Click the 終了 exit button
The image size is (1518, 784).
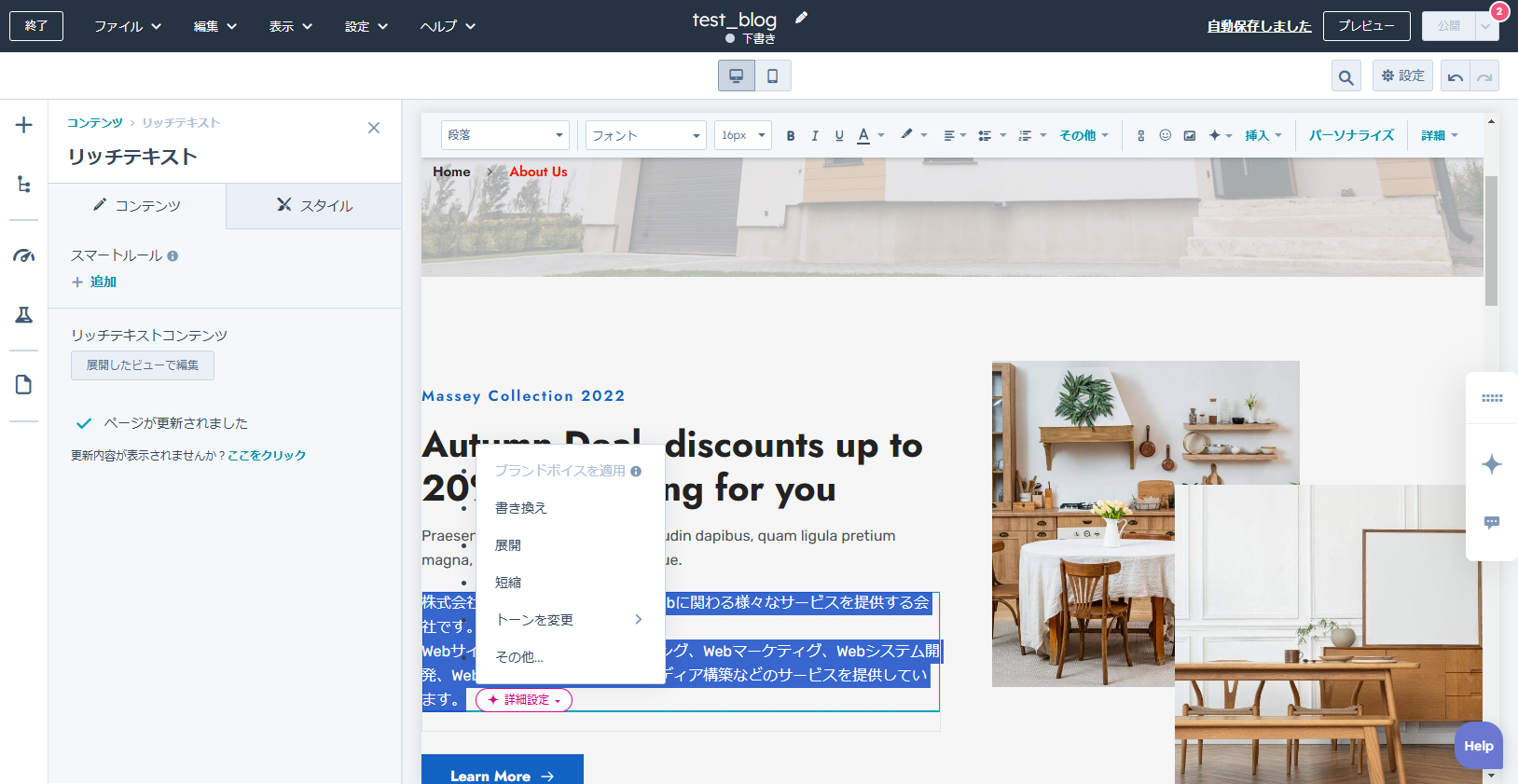[36, 26]
